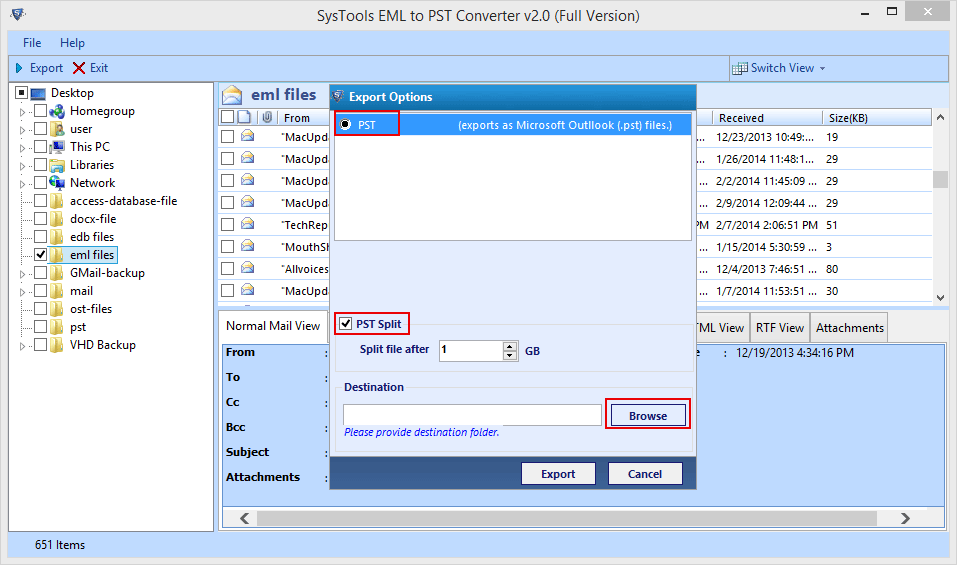Expand the Homegroup tree node
The width and height of the screenshot is (957, 565).
click(x=23, y=112)
